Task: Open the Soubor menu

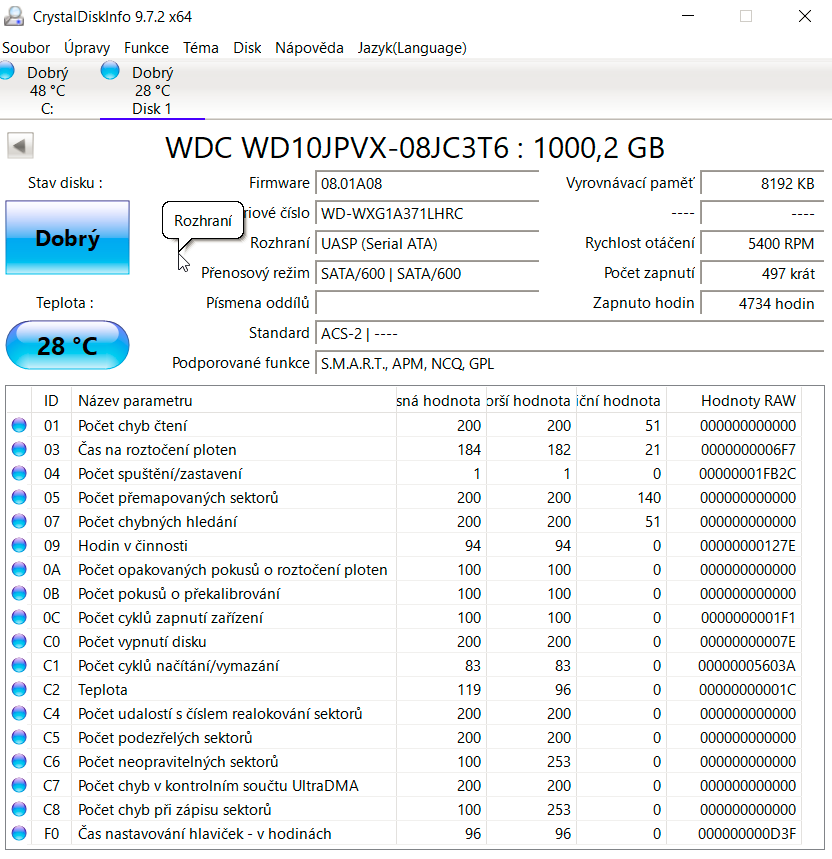Action: coord(26,48)
